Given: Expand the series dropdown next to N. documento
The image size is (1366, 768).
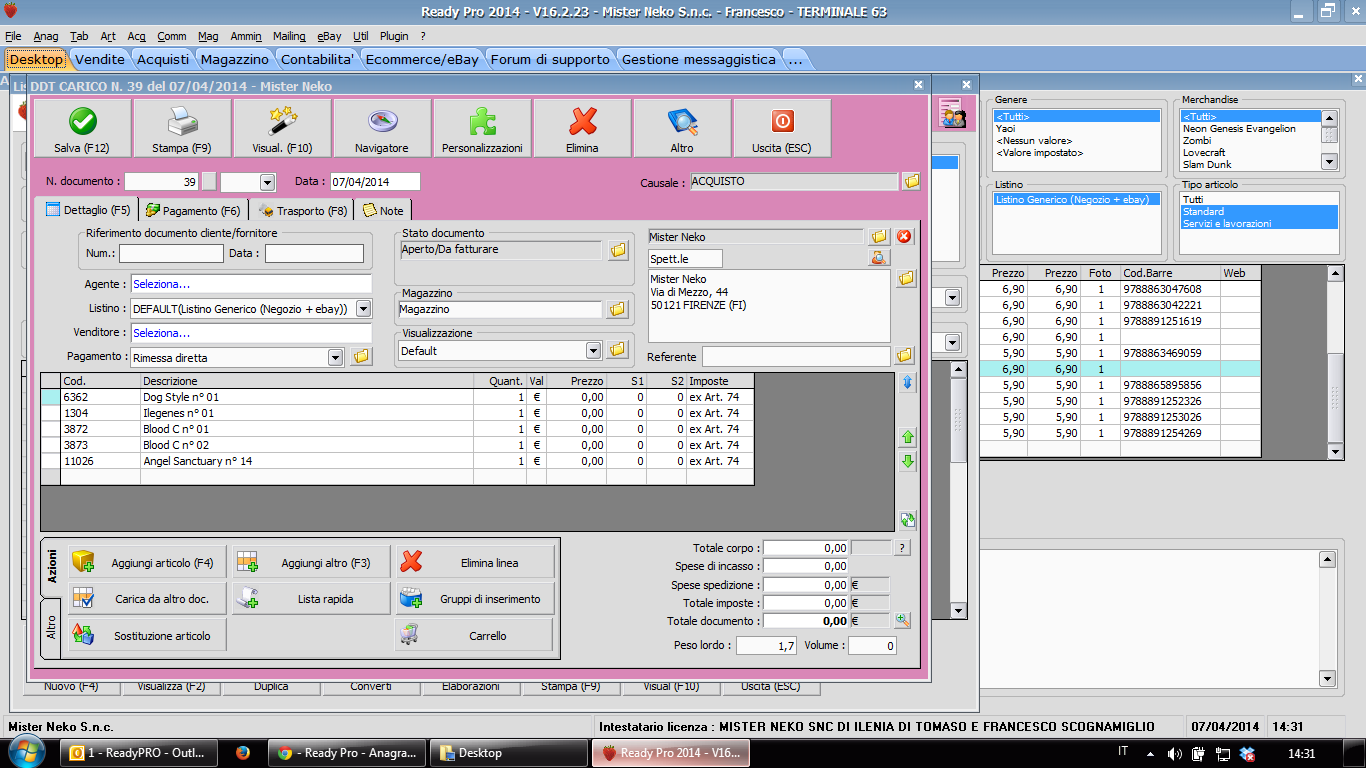Looking at the screenshot, I should 267,182.
